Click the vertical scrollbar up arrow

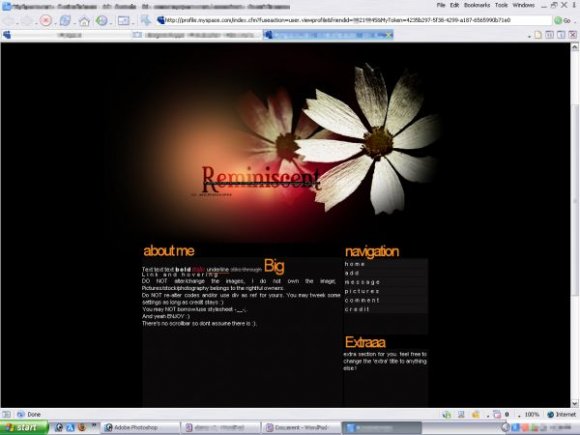pyautogui.click(x=575, y=47)
